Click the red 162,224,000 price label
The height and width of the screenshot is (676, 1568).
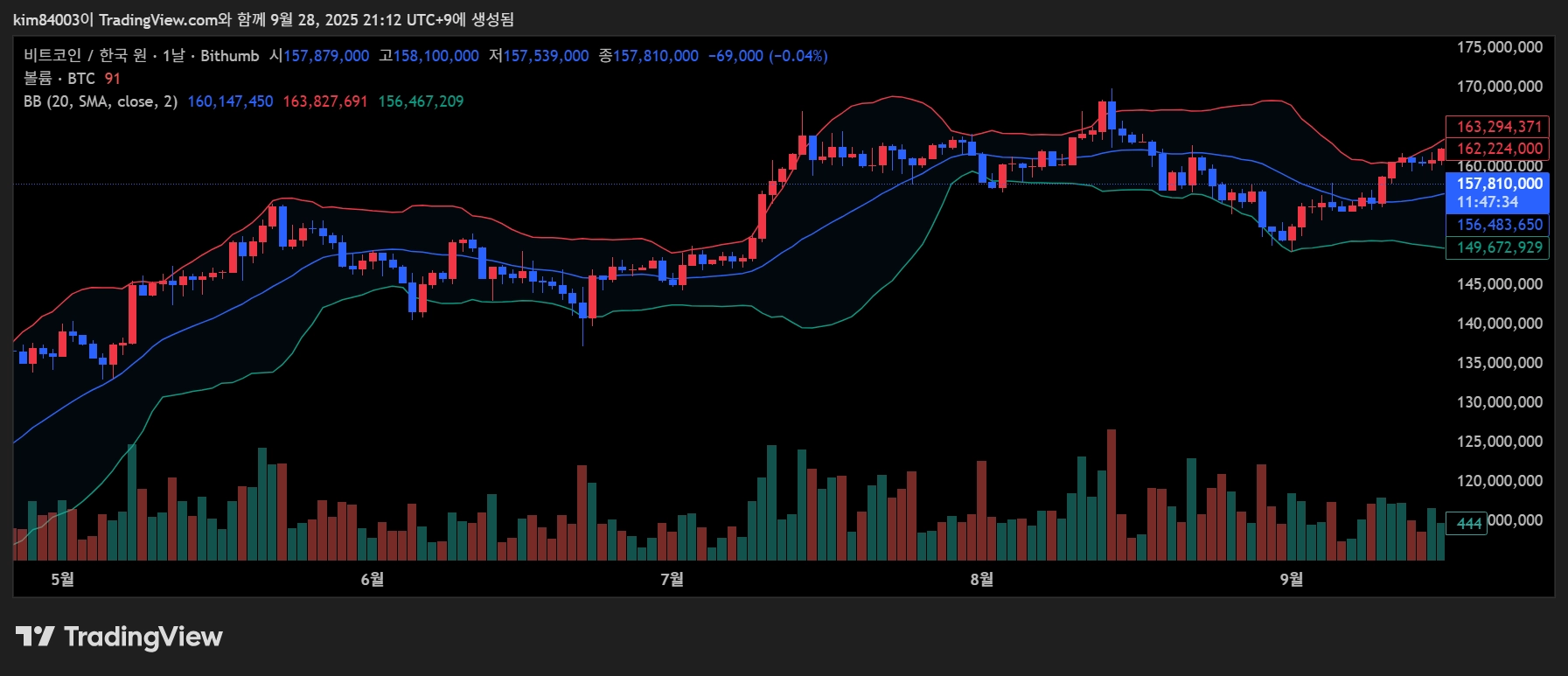tap(1498, 149)
